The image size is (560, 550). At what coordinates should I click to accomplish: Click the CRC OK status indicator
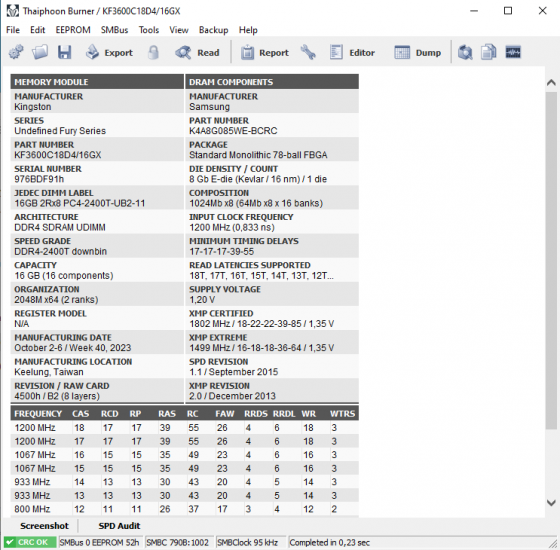click(x=30, y=542)
